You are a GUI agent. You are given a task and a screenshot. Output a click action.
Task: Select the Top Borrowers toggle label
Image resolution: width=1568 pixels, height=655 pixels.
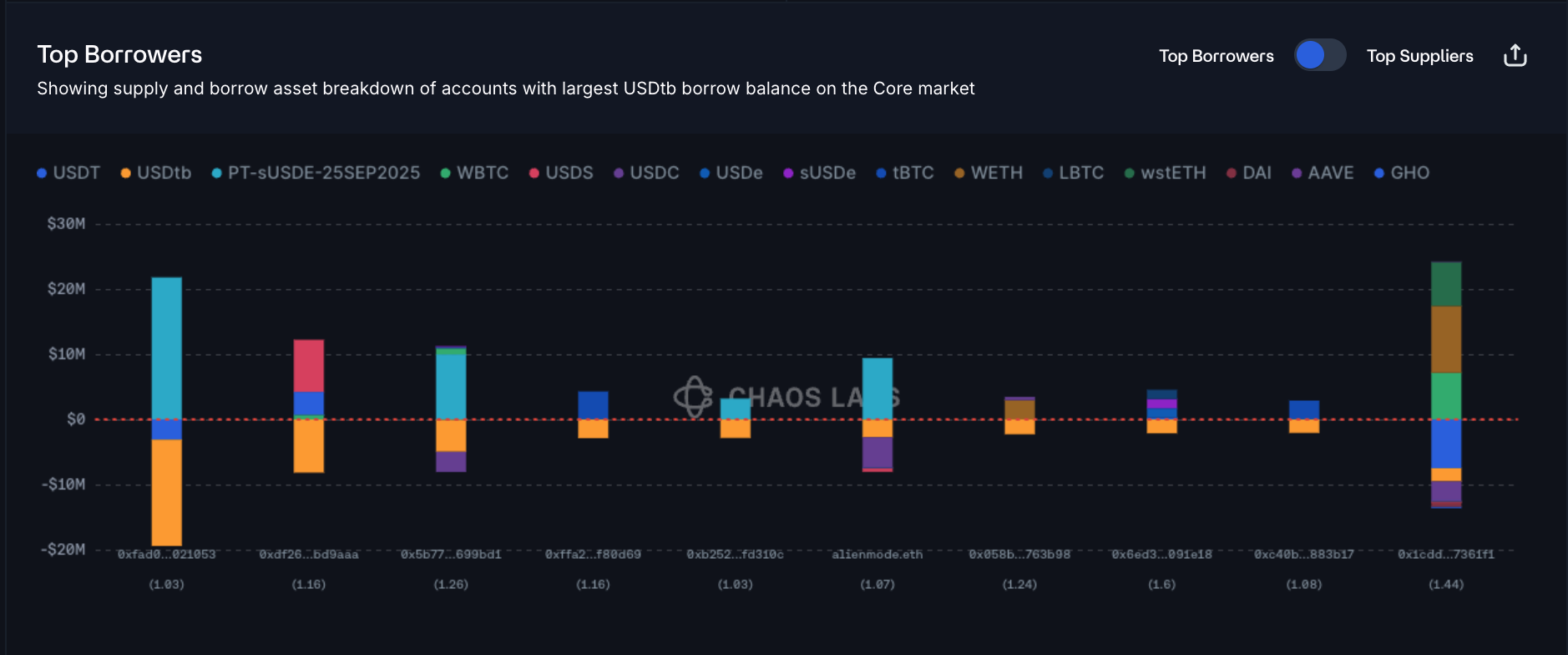coord(1216,56)
